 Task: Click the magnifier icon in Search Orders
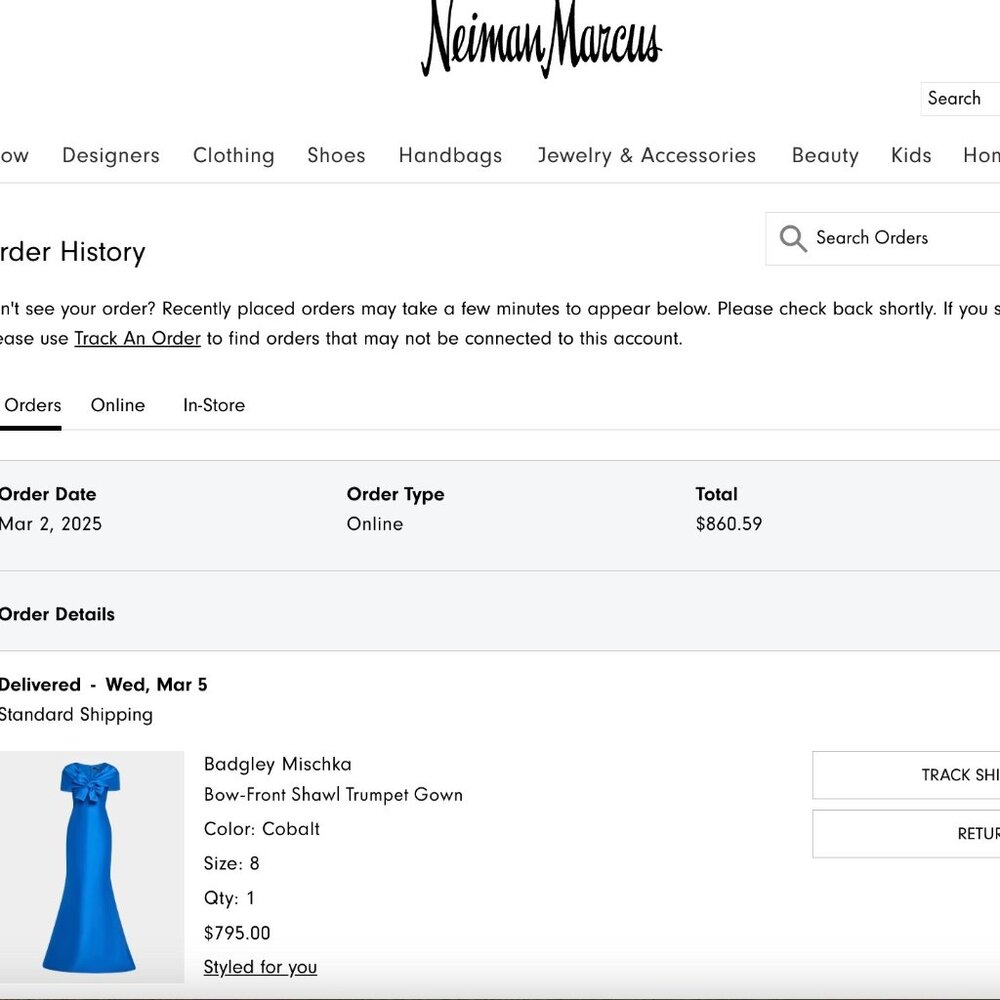pos(793,239)
